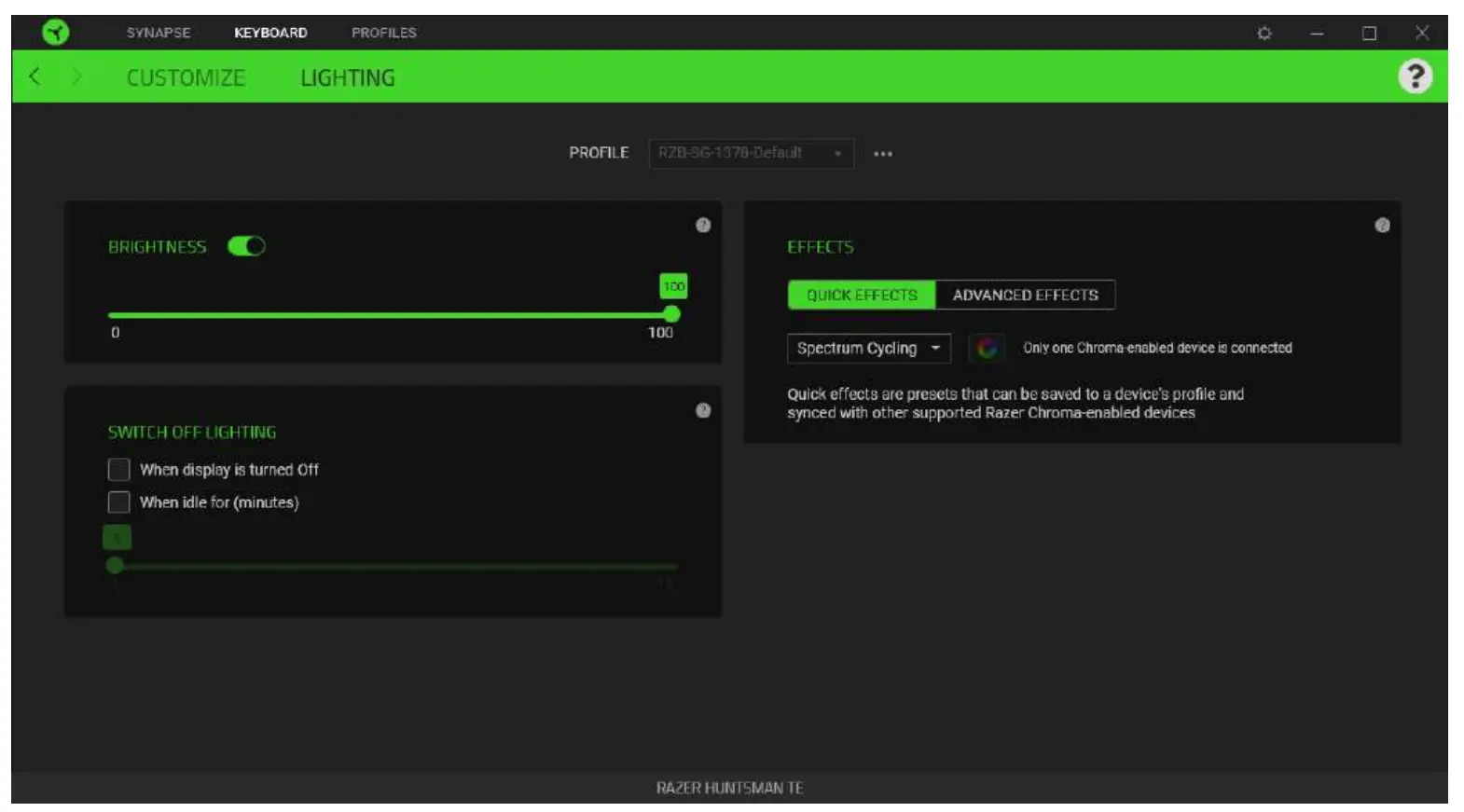Click the Brightness heading label

[x=157, y=247]
